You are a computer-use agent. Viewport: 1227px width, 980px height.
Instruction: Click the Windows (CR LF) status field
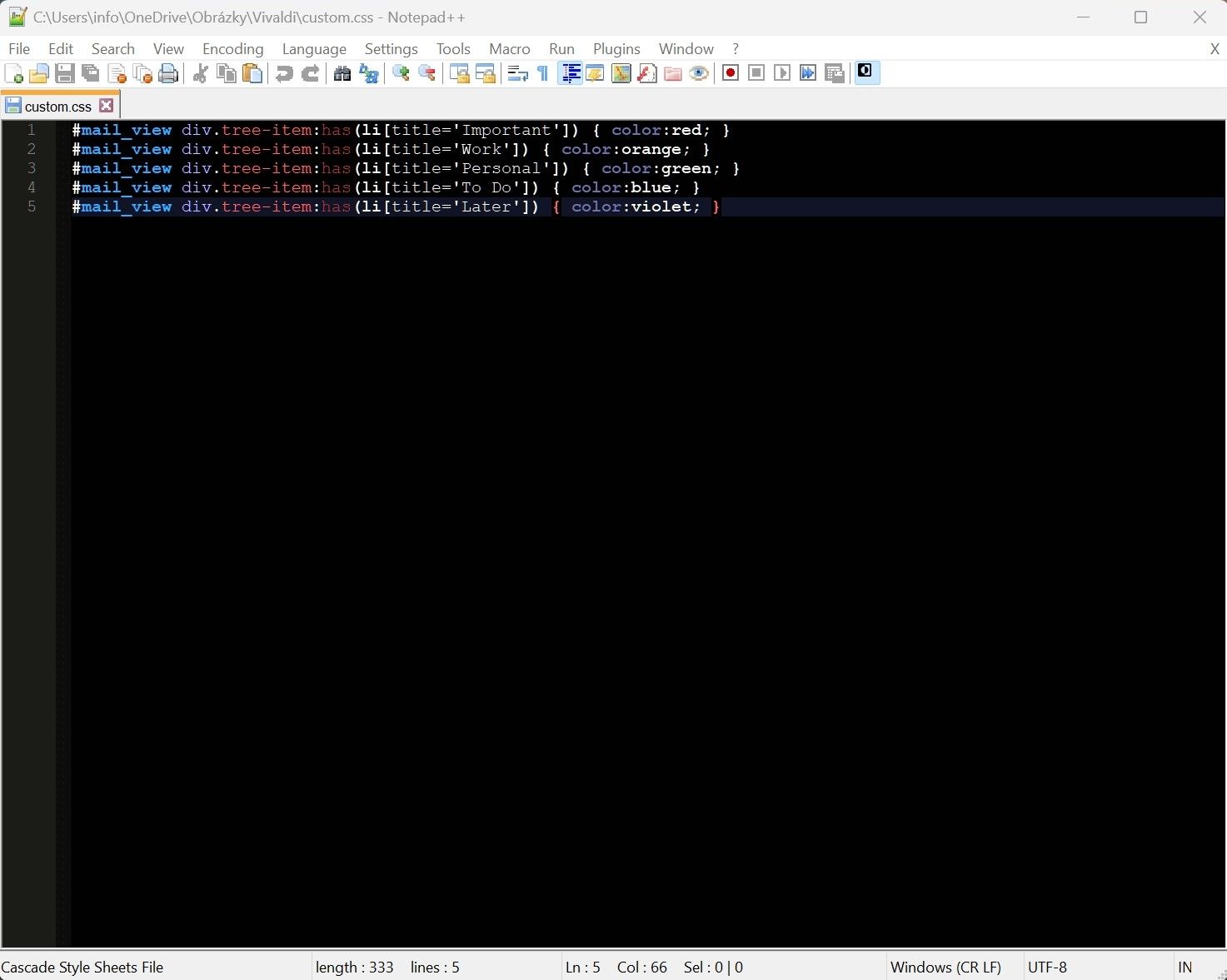(945, 968)
